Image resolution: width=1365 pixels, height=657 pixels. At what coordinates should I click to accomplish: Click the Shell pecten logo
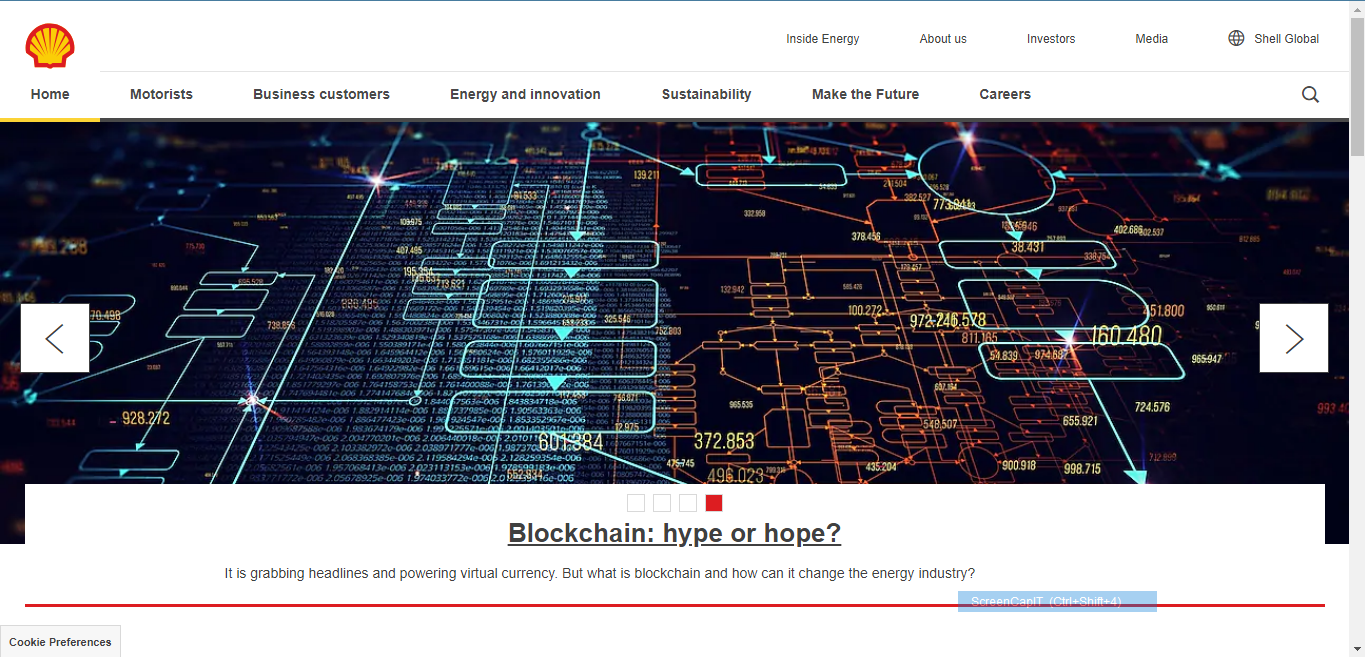pos(50,46)
